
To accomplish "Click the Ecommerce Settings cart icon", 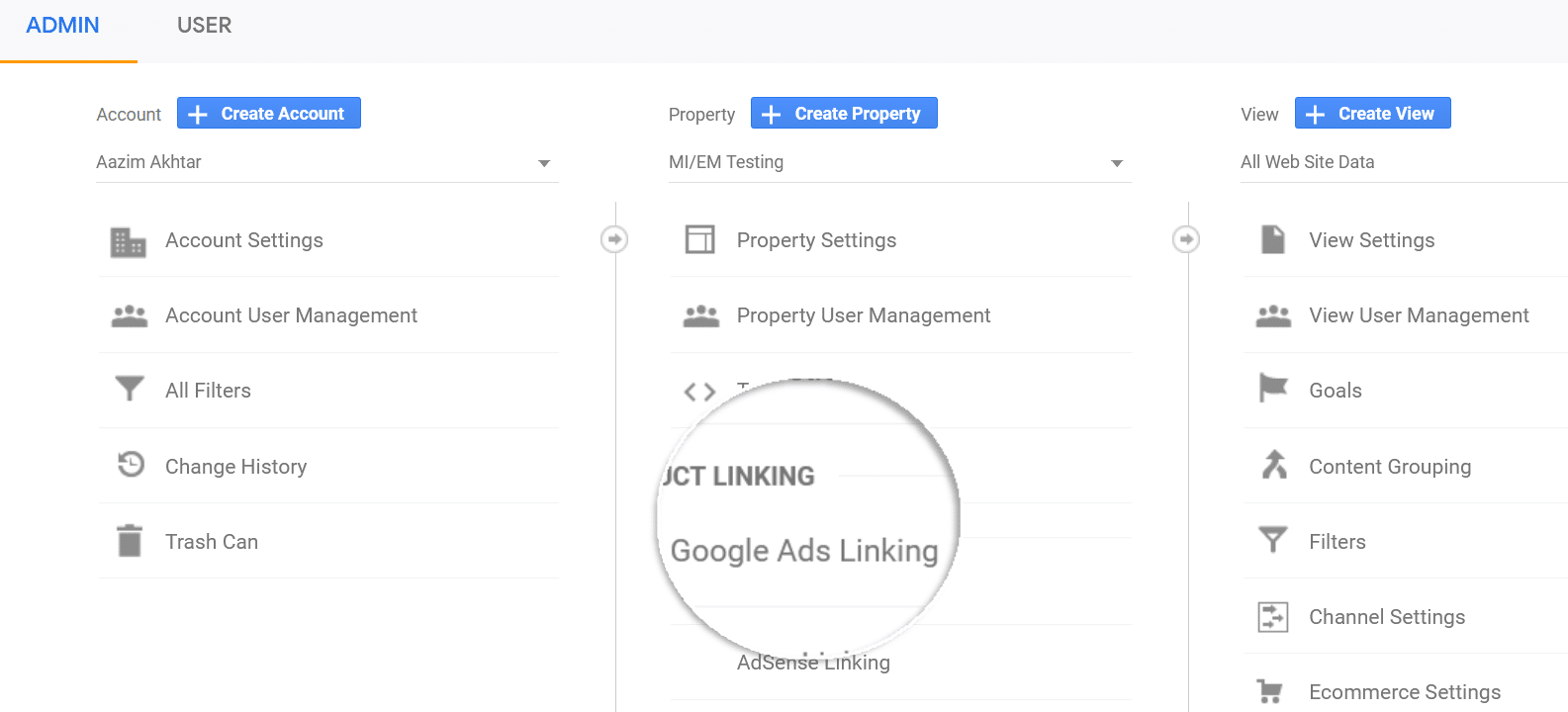I will point(1269,690).
